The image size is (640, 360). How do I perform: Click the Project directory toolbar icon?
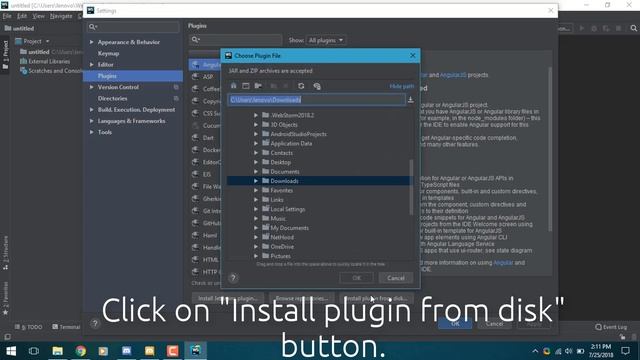[x=258, y=86]
